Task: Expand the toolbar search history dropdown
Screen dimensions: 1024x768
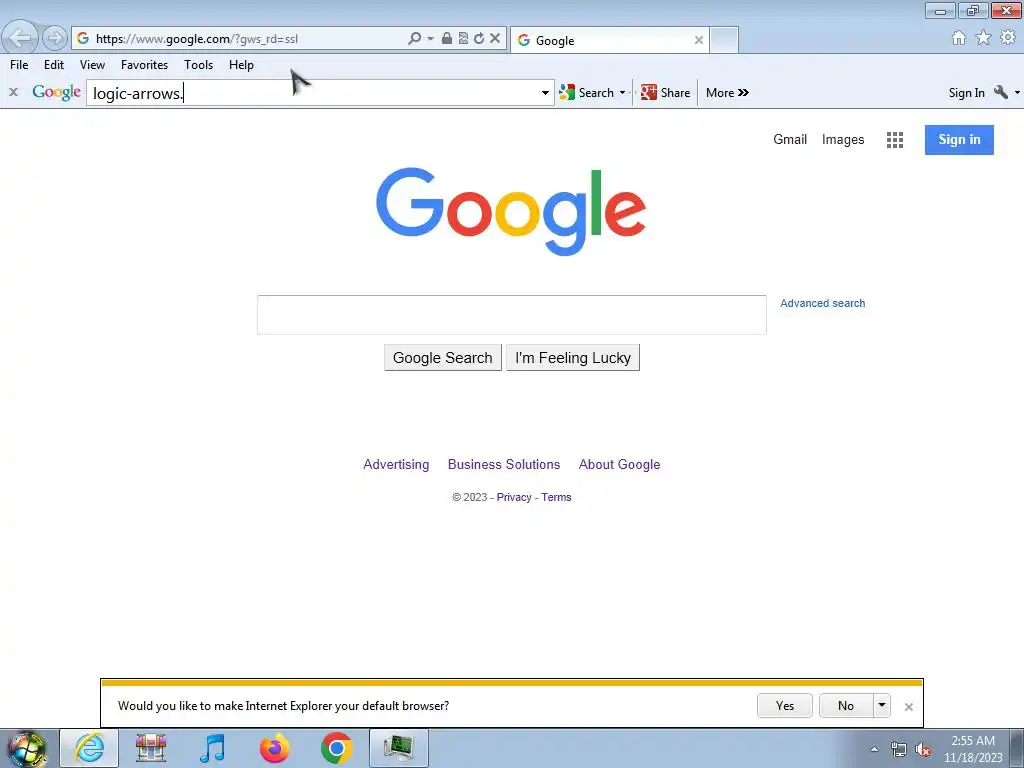Action: (545, 93)
